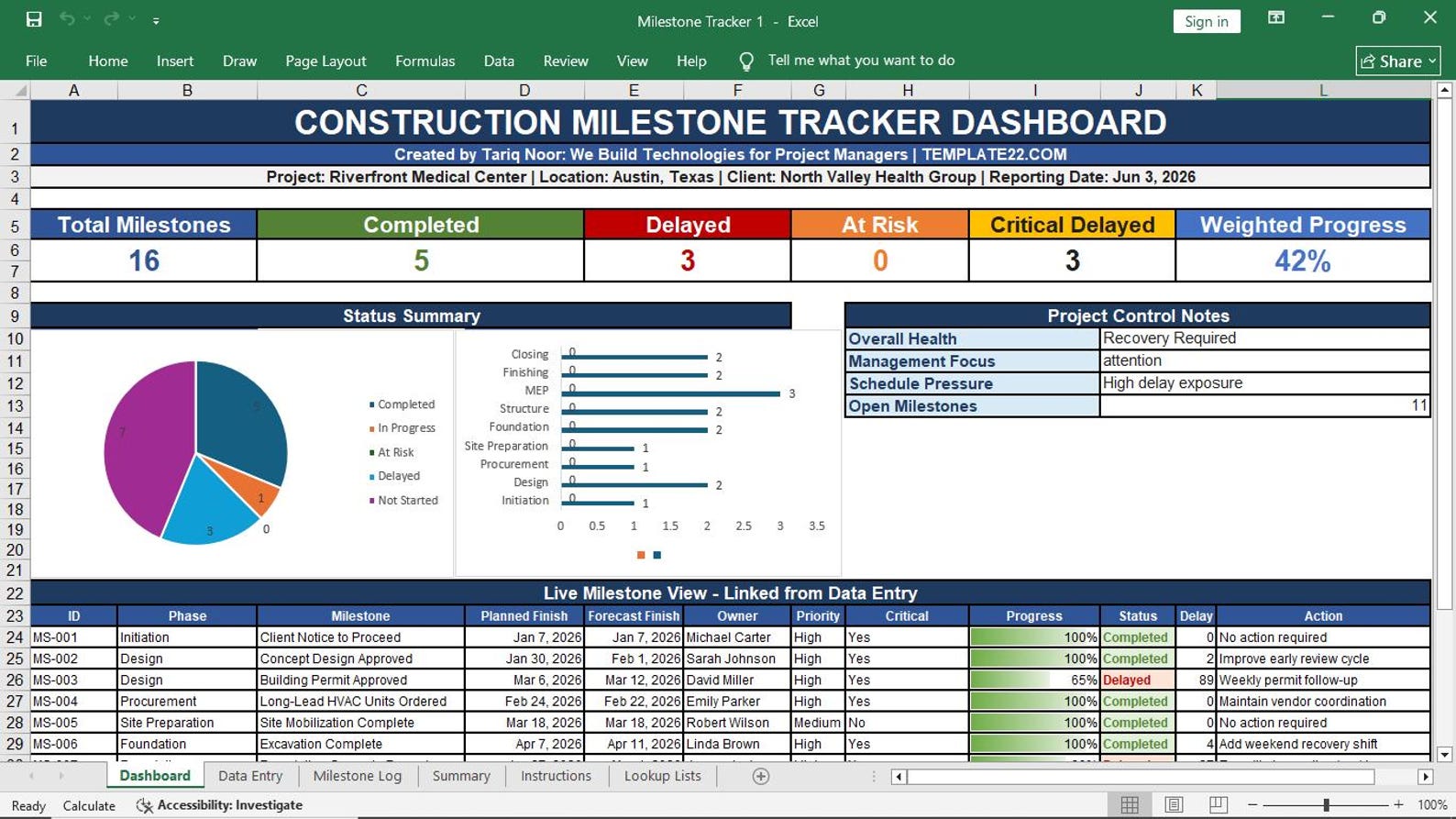Switch to the Lookup Lists sheet tab
Screen dimensions: 1456x819
(663, 776)
